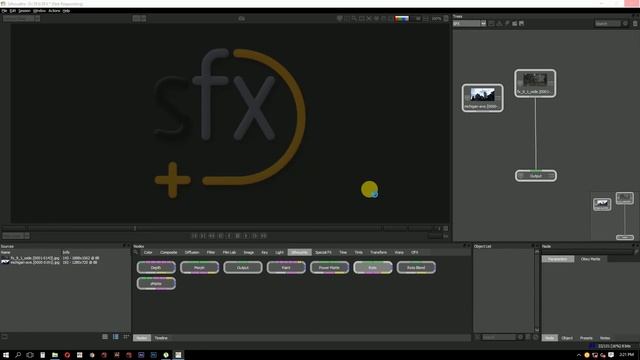The width and height of the screenshot is (640, 360).
Task: Select the Silhouette node category tab
Action: point(300,252)
